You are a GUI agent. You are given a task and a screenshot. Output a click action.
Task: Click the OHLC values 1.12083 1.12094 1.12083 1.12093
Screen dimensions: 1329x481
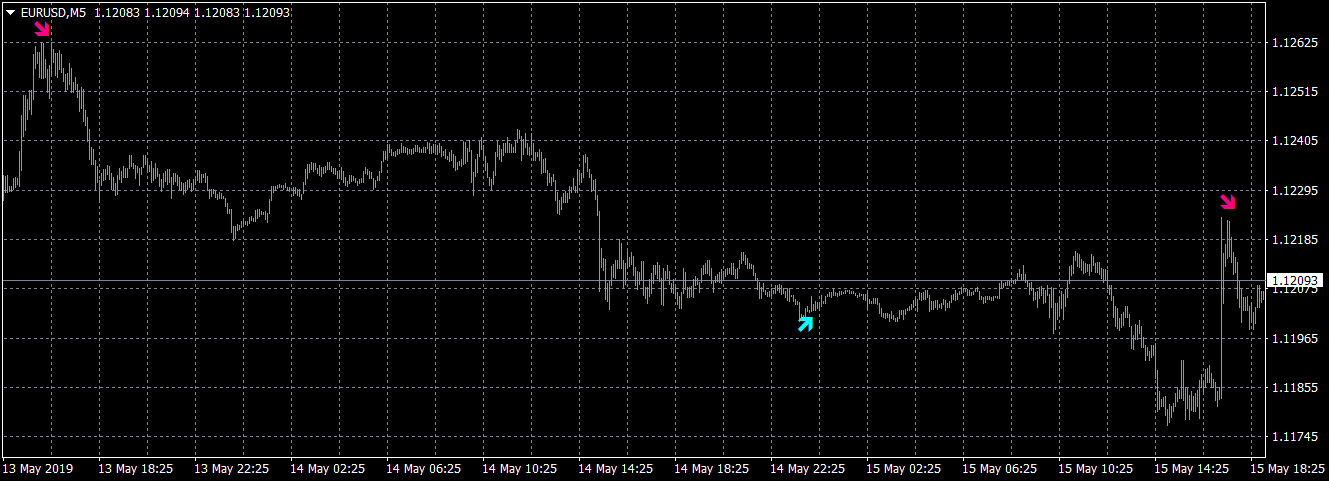(192, 13)
